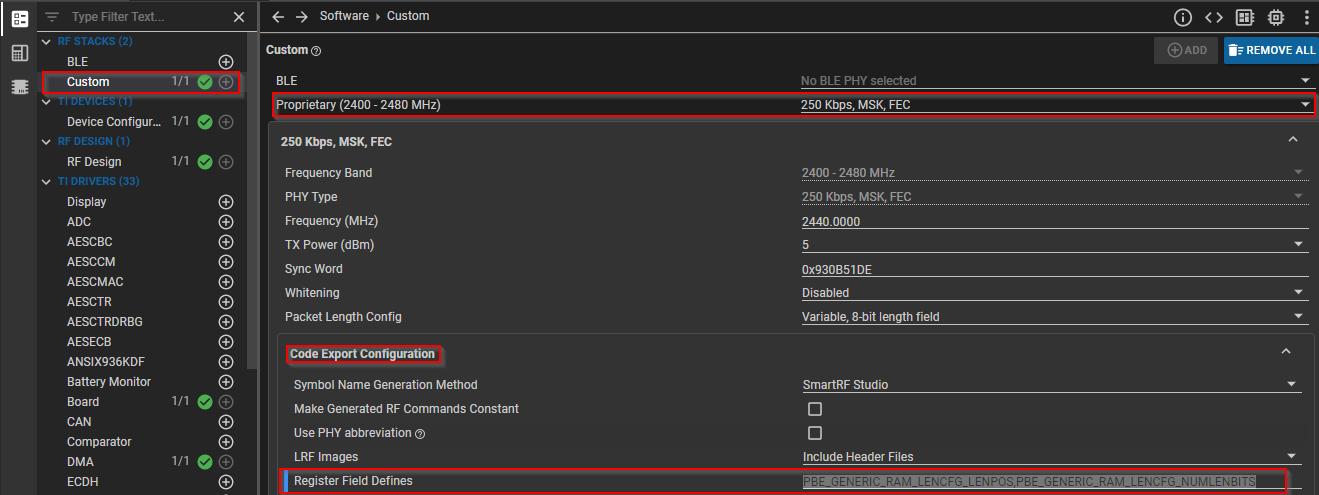Add an AESCBC driver instance
The width and height of the screenshot is (1319, 495).
click(x=226, y=242)
